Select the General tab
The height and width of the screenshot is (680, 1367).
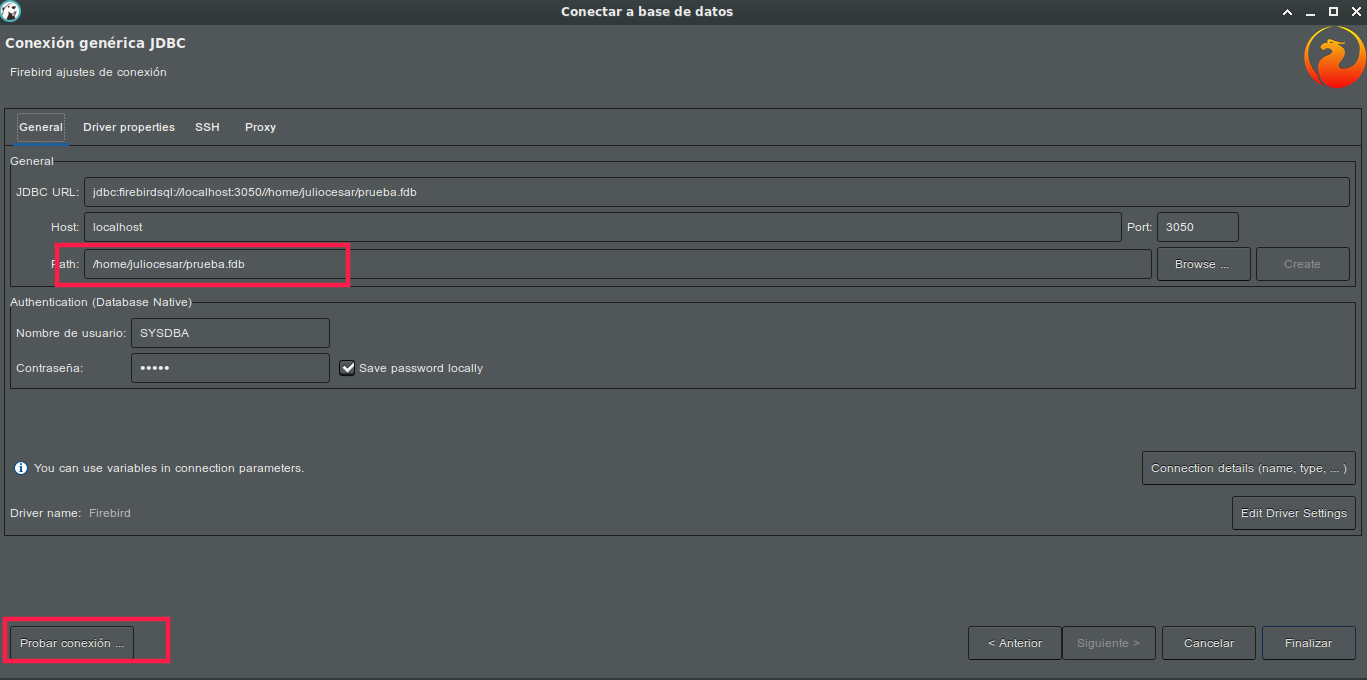click(x=40, y=127)
